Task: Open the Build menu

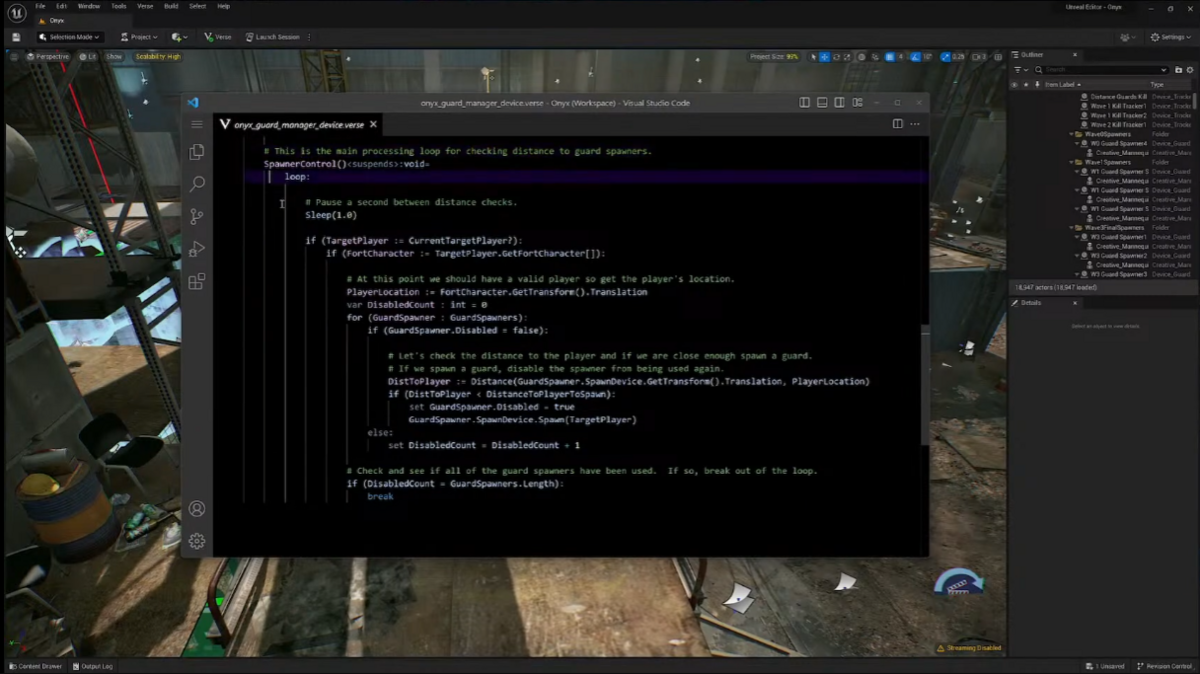Action: [172, 6]
